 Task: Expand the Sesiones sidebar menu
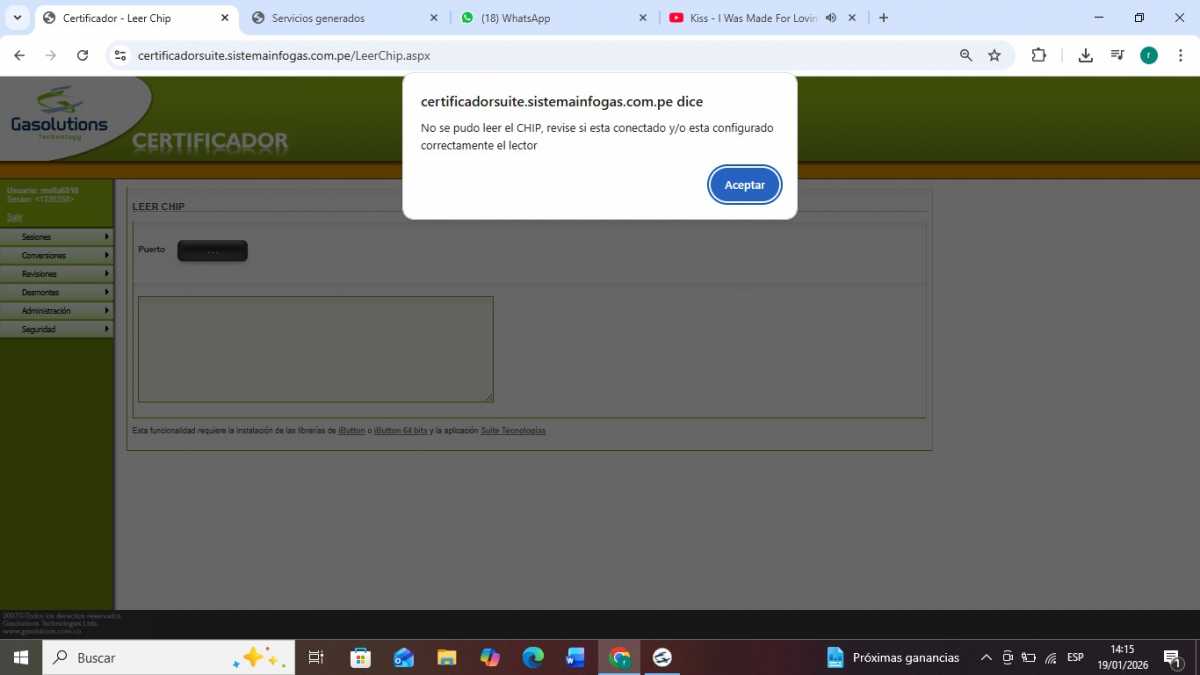(57, 237)
